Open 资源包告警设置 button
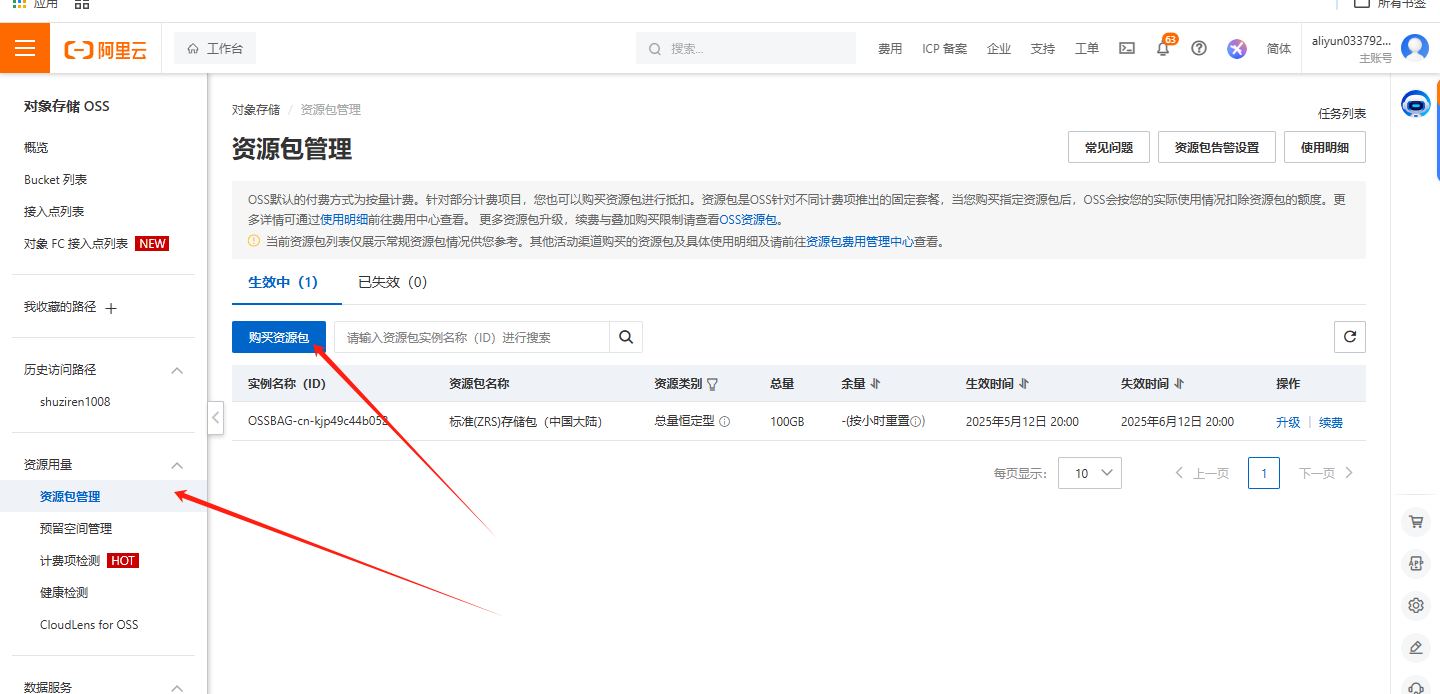This screenshot has width=1440, height=694. 1217,147
